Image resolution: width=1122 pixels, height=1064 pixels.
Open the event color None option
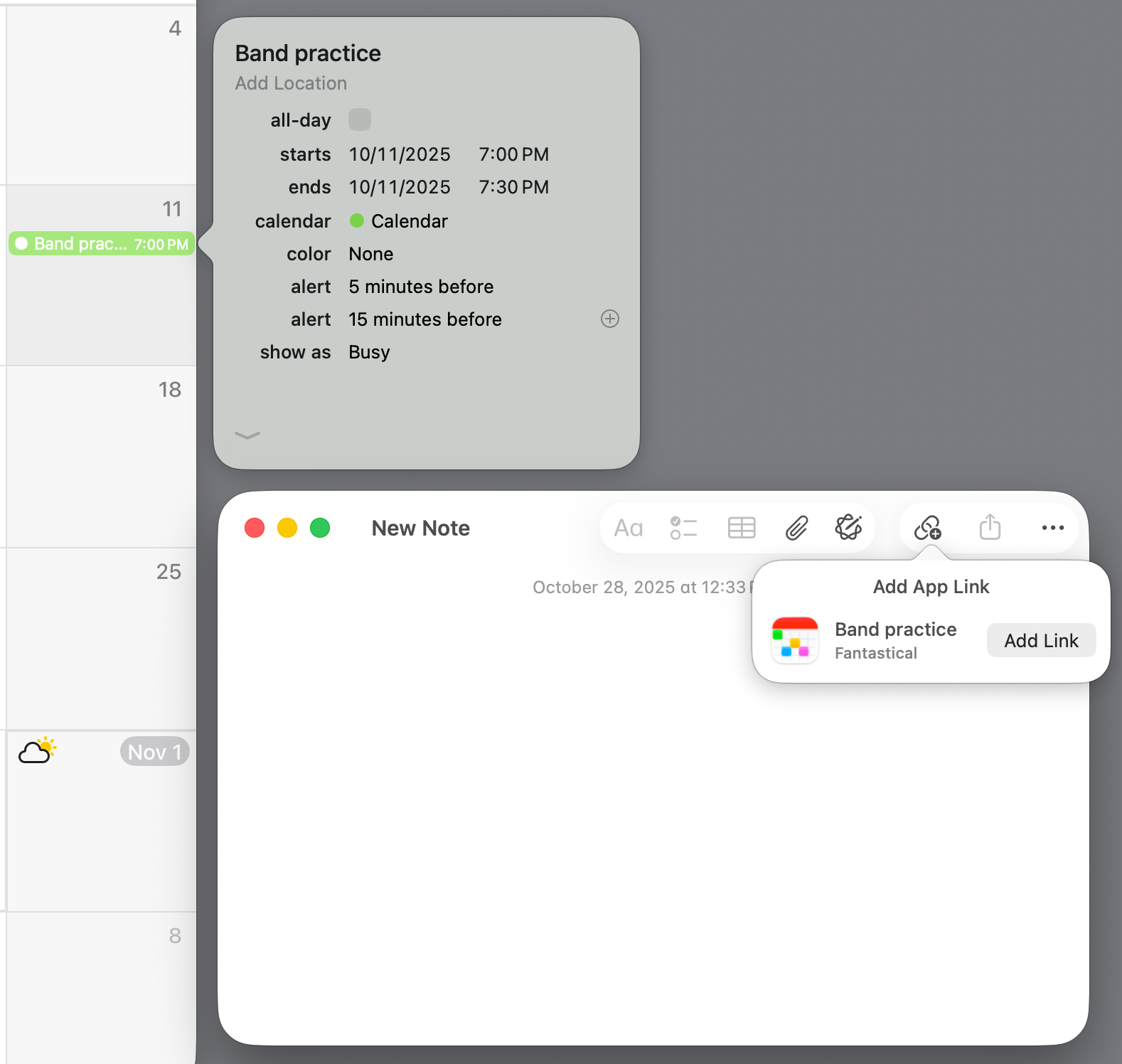coord(370,254)
